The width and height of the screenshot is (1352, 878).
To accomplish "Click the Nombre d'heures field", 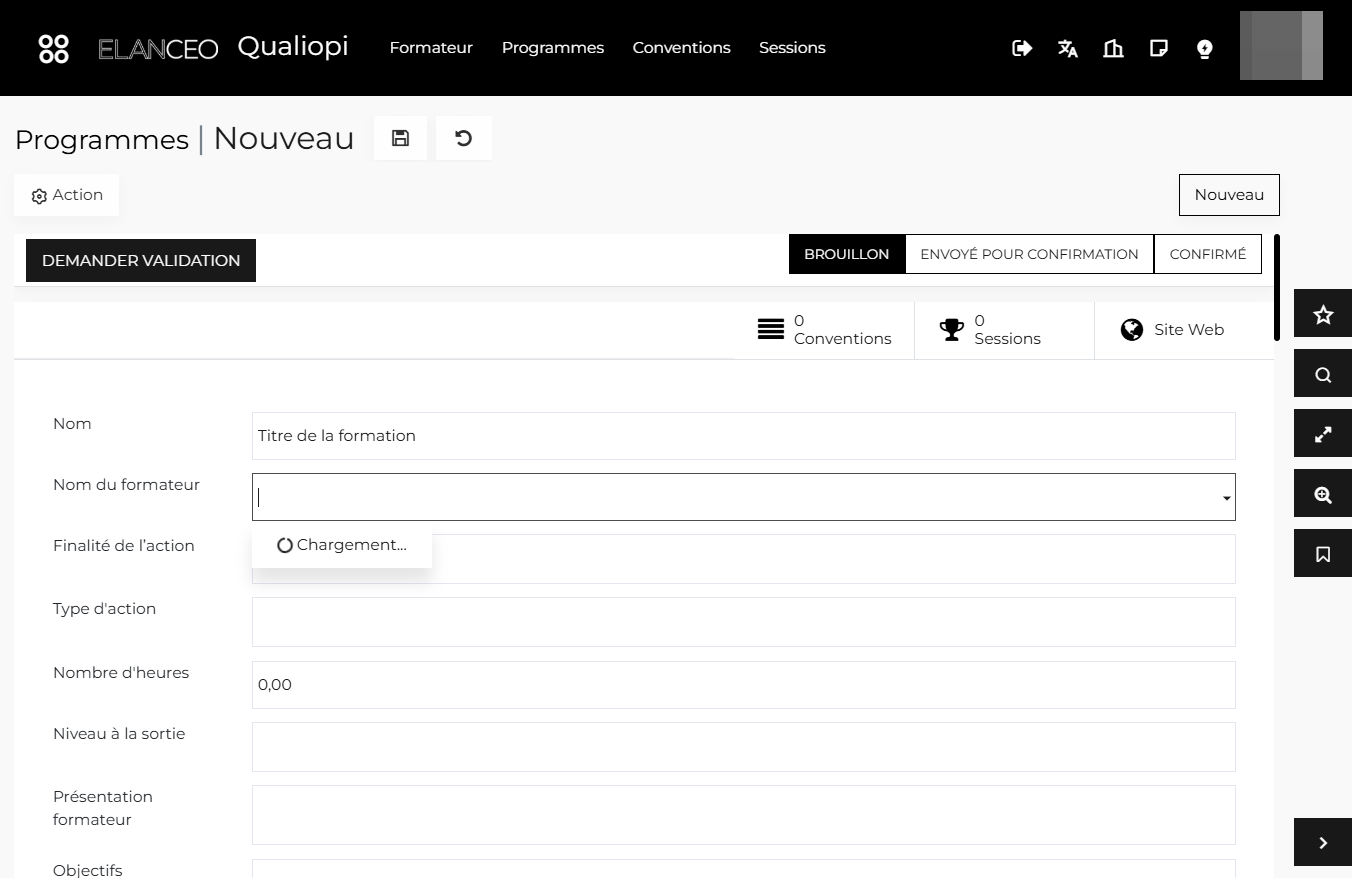I will [744, 685].
